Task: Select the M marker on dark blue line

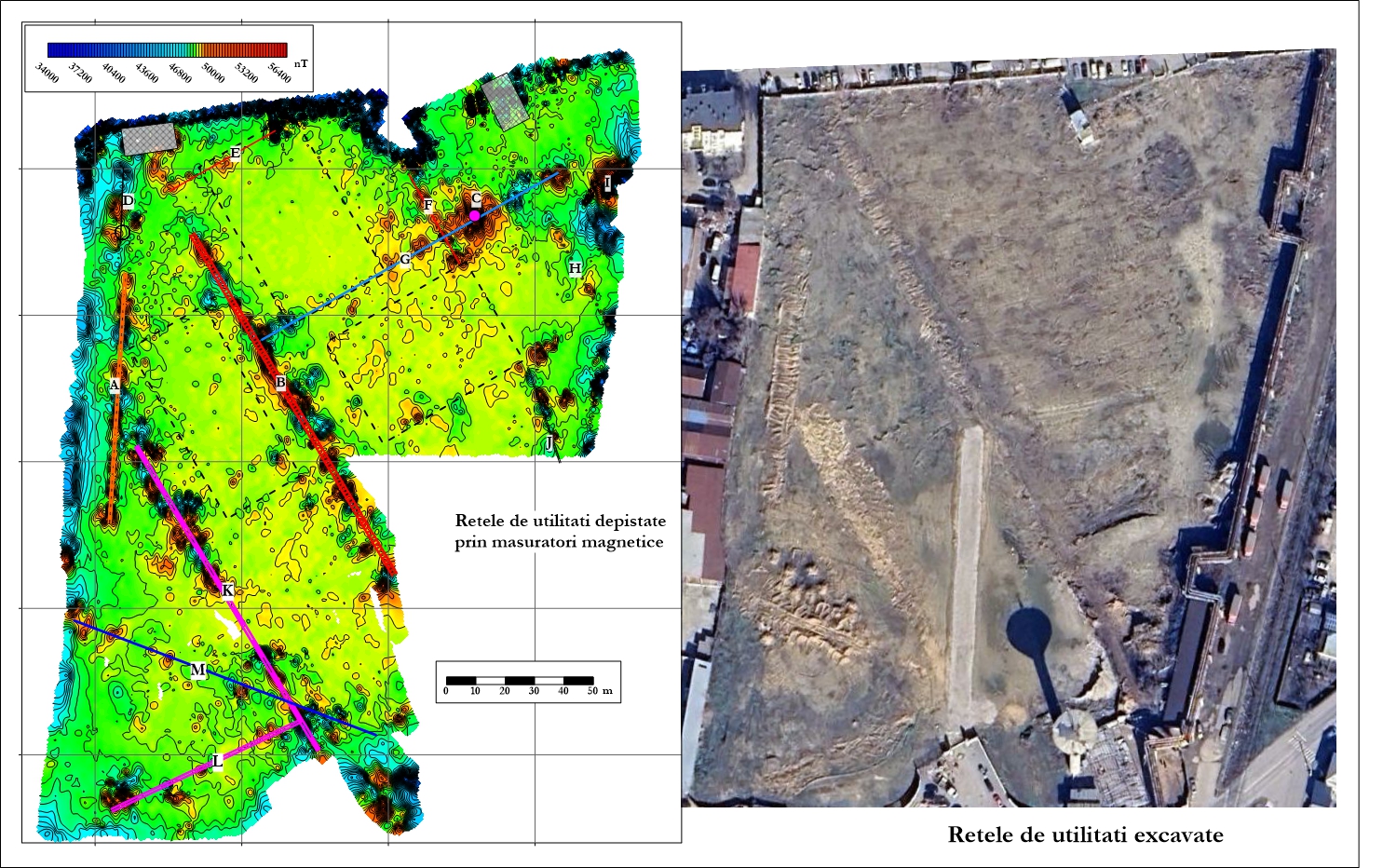Action: [197, 671]
